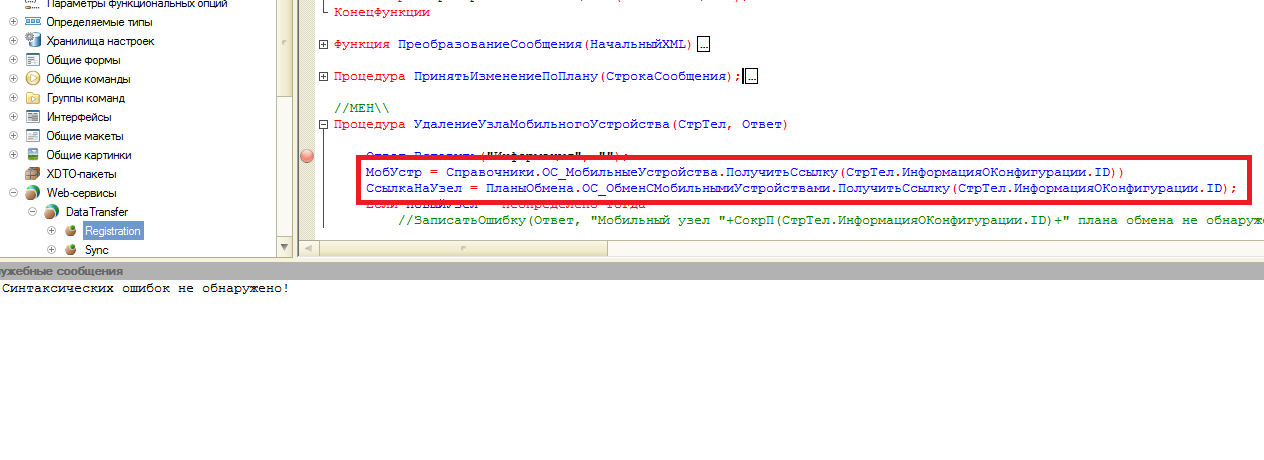
Task: Collapse the Web-сервисы tree node
Action: coord(13,193)
